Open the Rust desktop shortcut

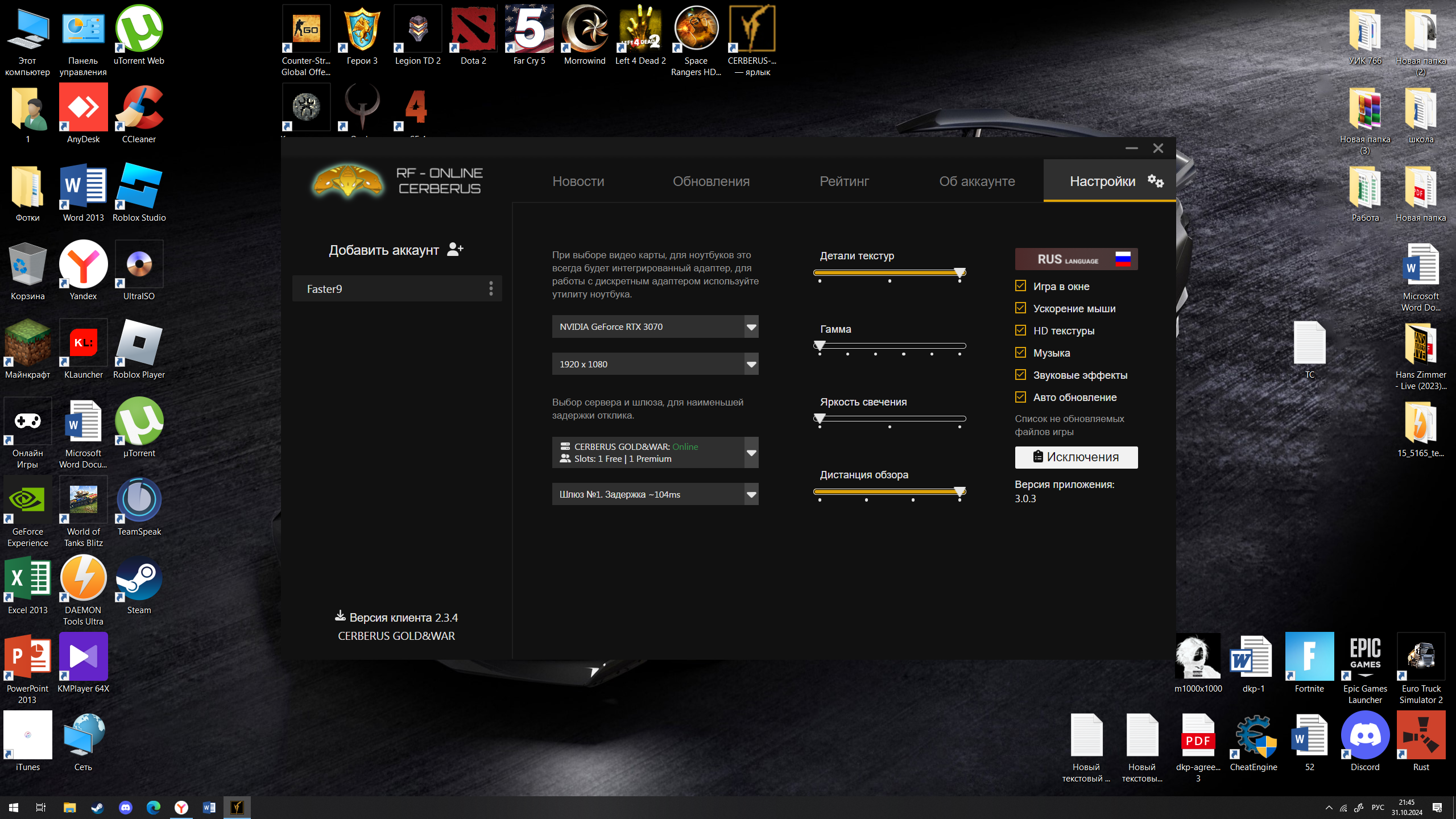[x=1421, y=742]
